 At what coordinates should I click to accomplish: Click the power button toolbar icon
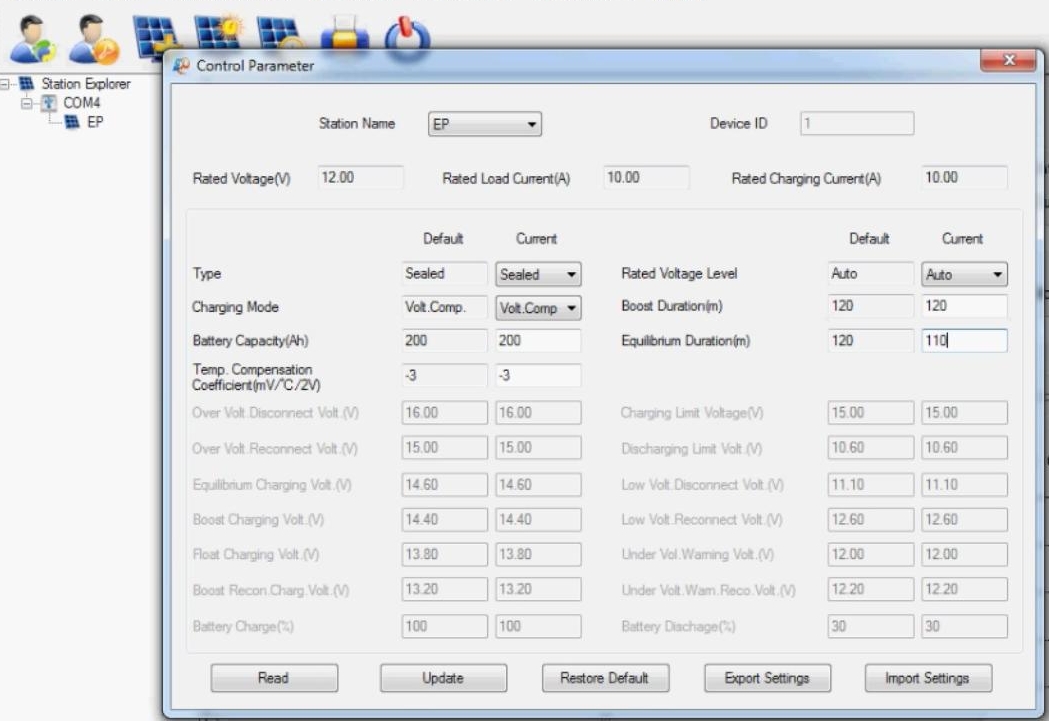[406, 36]
